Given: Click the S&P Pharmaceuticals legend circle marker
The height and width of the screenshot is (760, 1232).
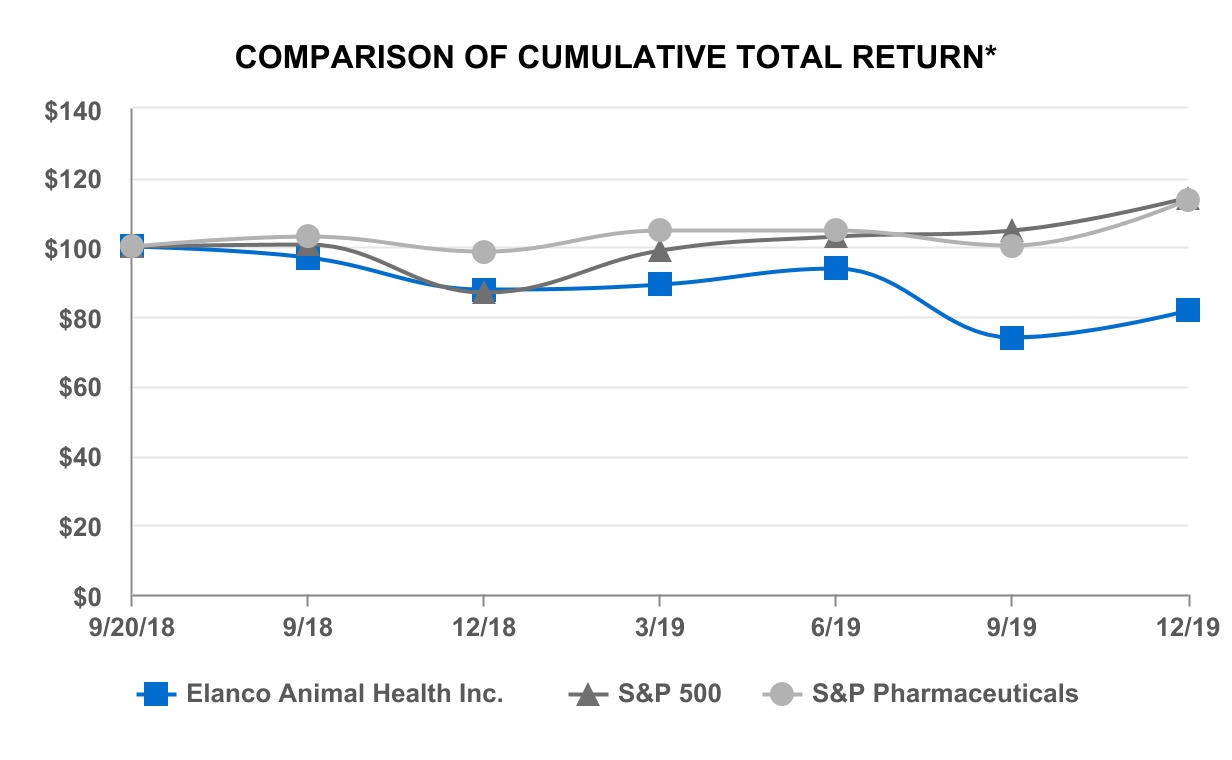Looking at the screenshot, I should pyautogui.click(x=781, y=694).
